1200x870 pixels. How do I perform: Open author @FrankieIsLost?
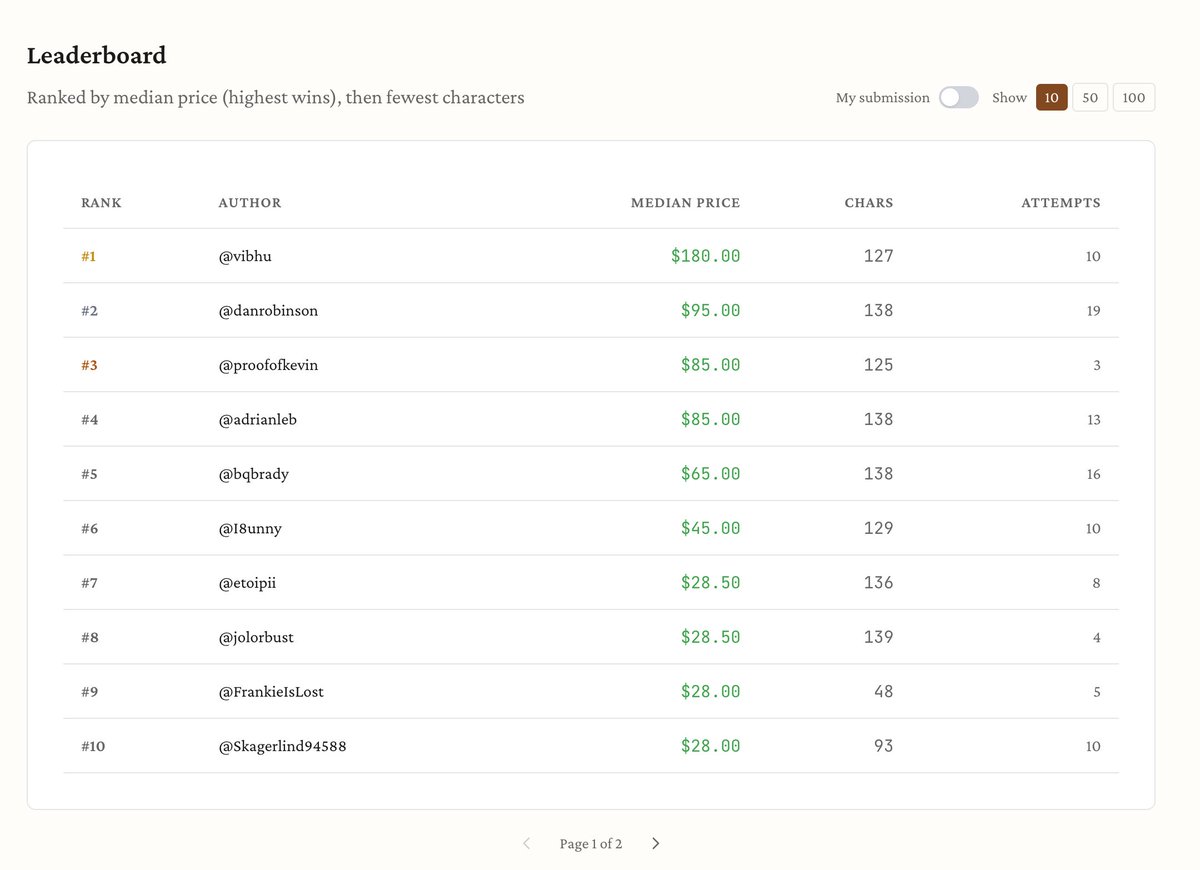[271, 692]
